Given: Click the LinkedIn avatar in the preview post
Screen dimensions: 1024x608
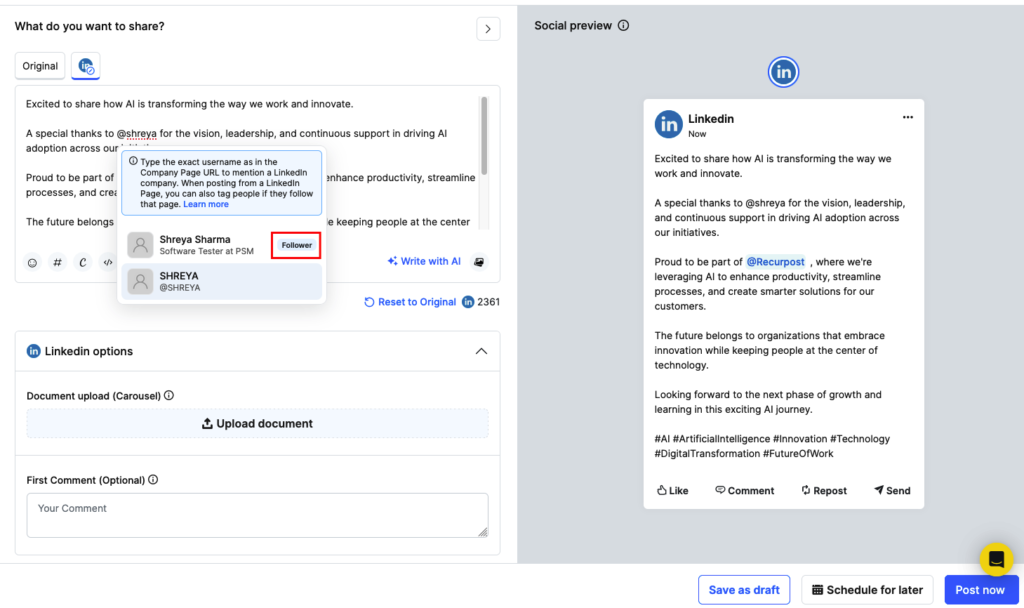Looking at the screenshot, I should [668, 124].
